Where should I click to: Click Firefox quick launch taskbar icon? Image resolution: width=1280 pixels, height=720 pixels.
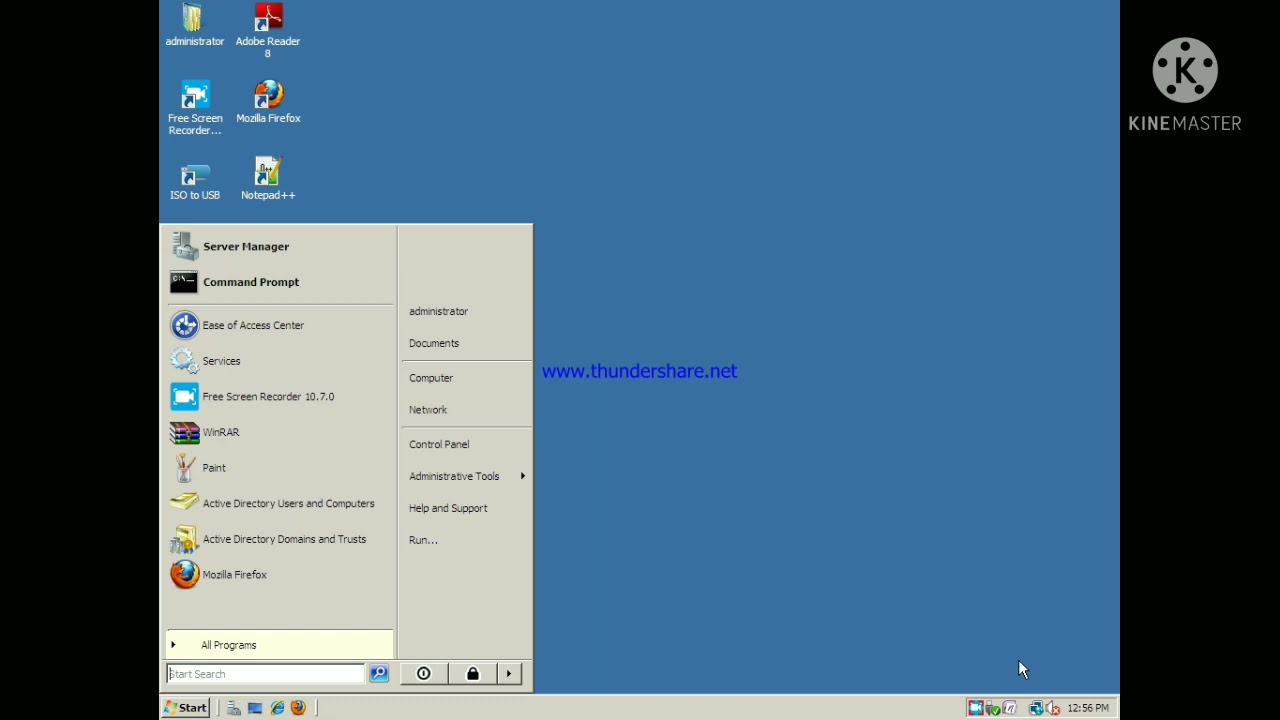tap(298, 708)
